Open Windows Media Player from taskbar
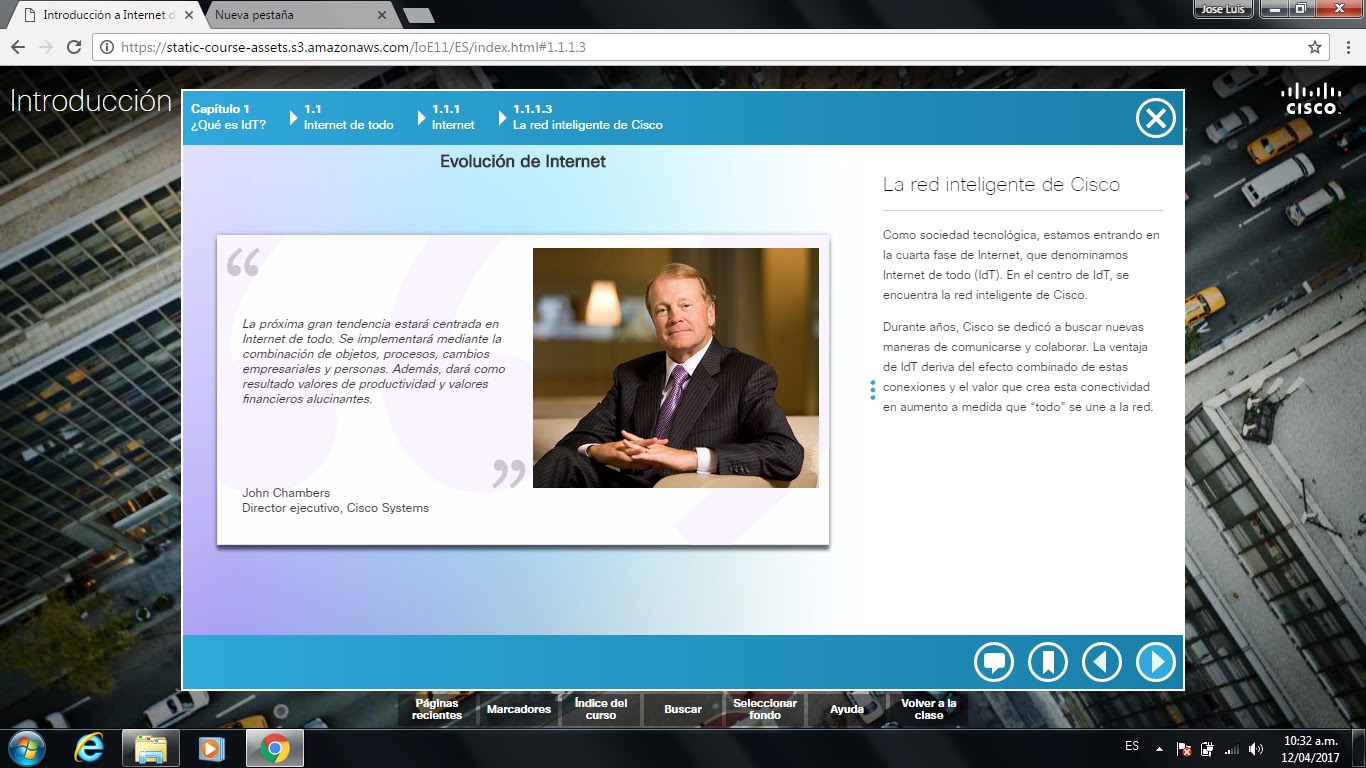Viewport: 1366px width, 768px height. [211, 748]
